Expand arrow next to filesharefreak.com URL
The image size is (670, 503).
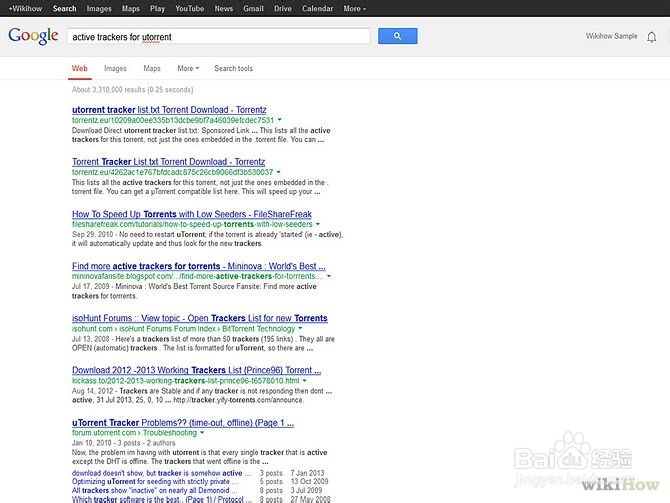317,224
